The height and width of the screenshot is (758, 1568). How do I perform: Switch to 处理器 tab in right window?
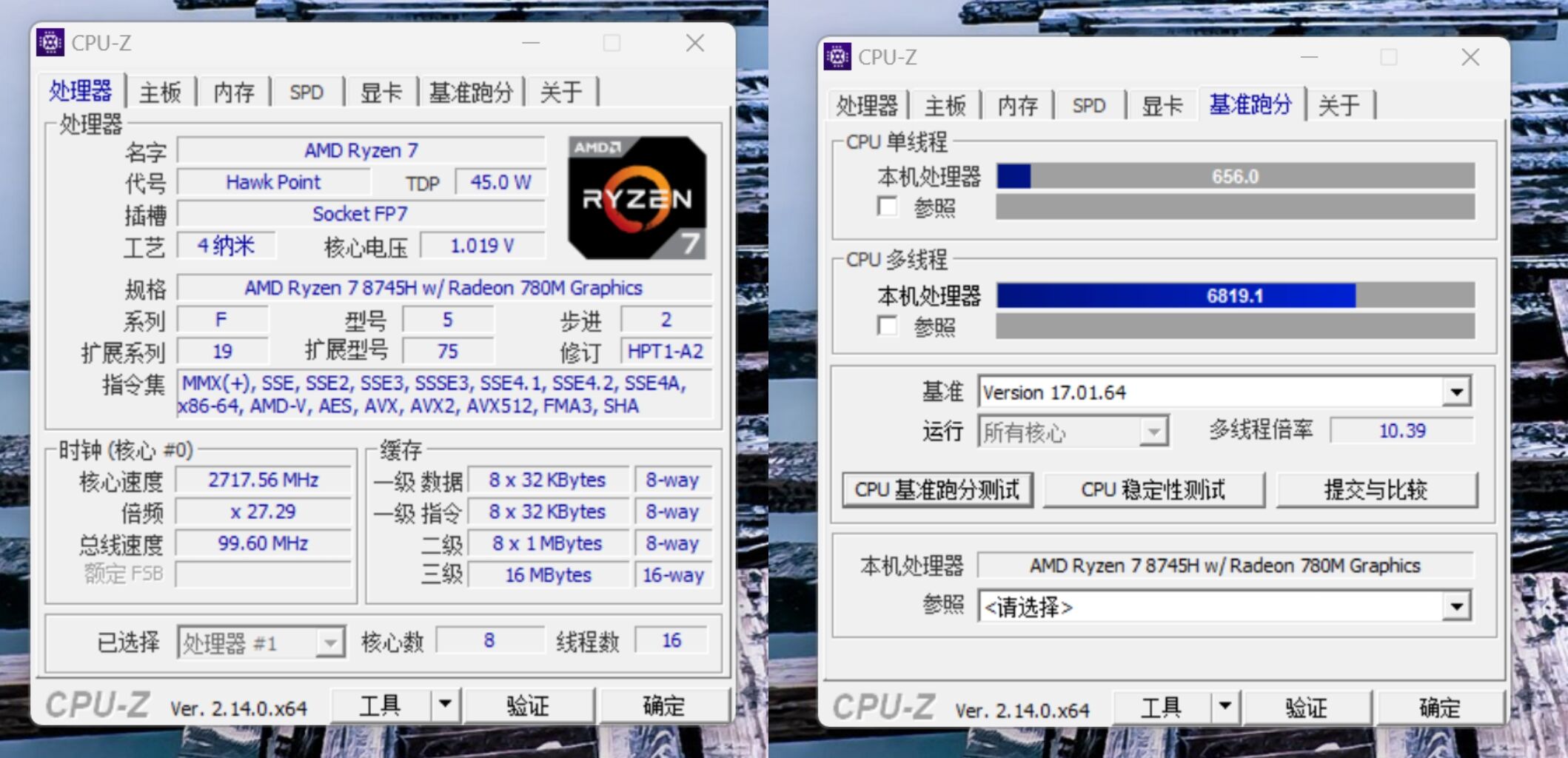coord(866,105)
